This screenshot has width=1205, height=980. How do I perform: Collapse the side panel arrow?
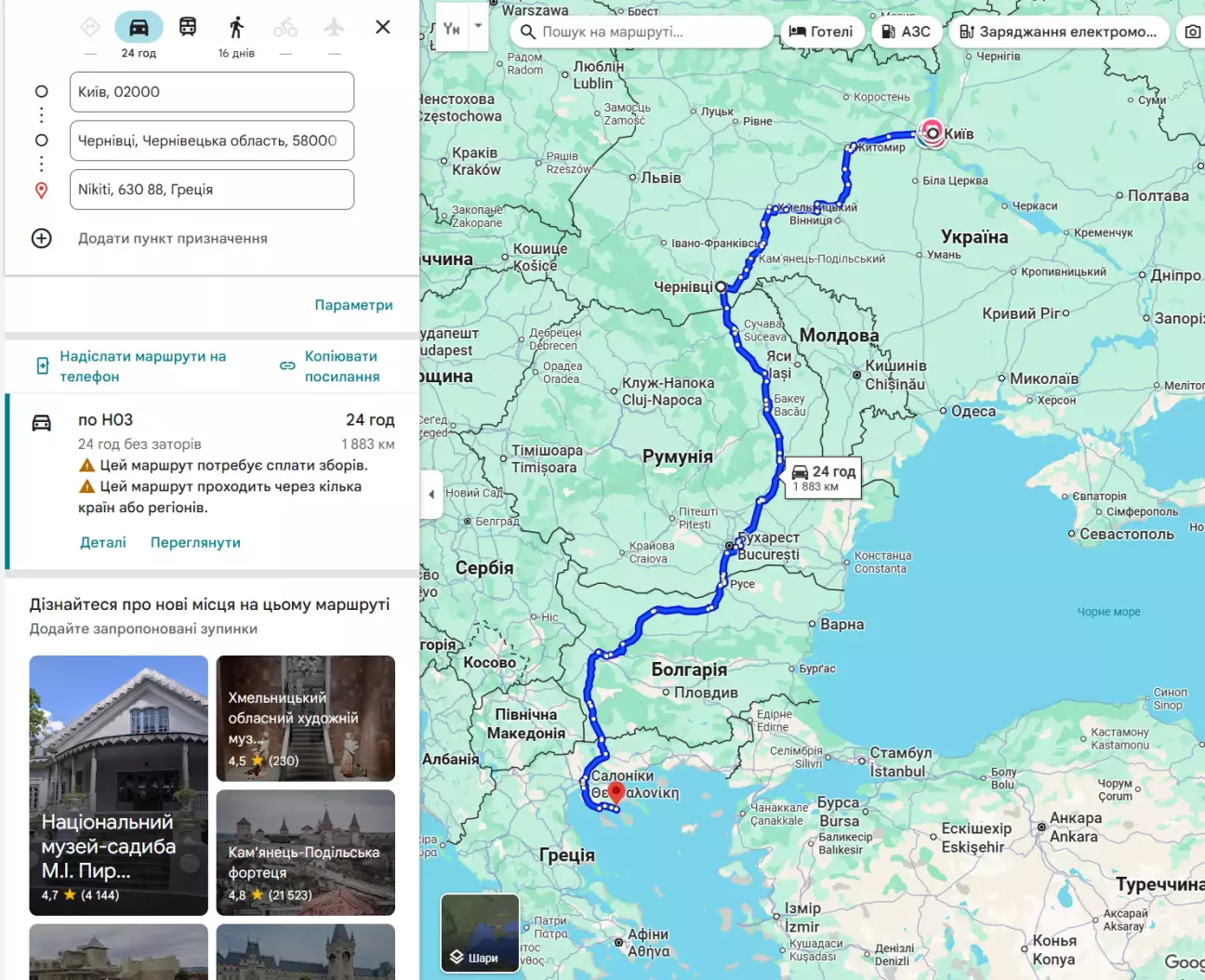[x=430, y=494]
